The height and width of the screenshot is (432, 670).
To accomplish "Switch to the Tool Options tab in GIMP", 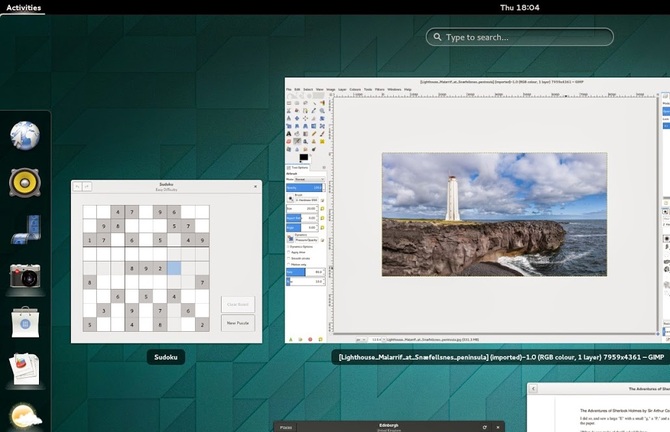I will click(x=297, y=168).
